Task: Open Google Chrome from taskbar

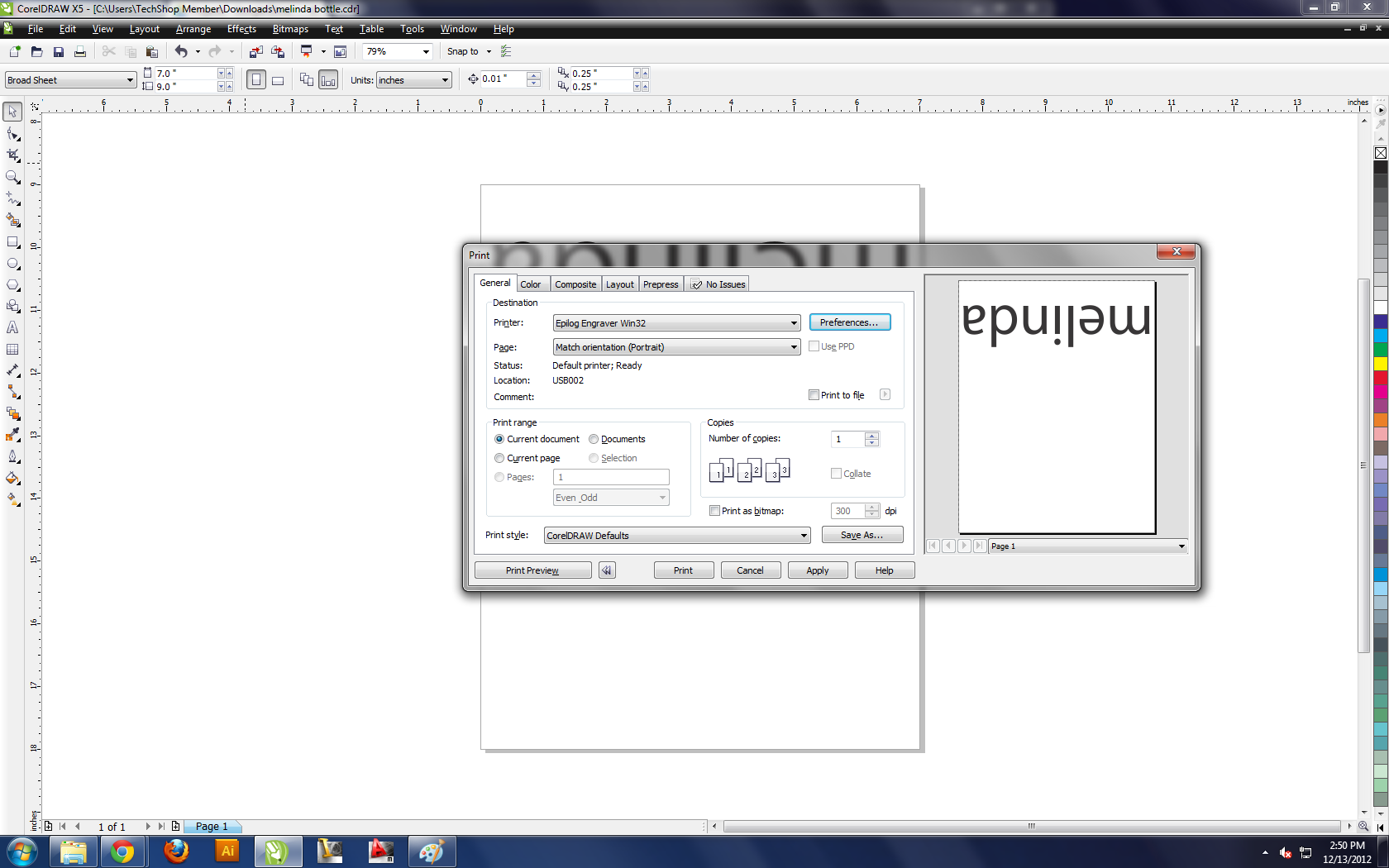Action: tap(122, 851)
